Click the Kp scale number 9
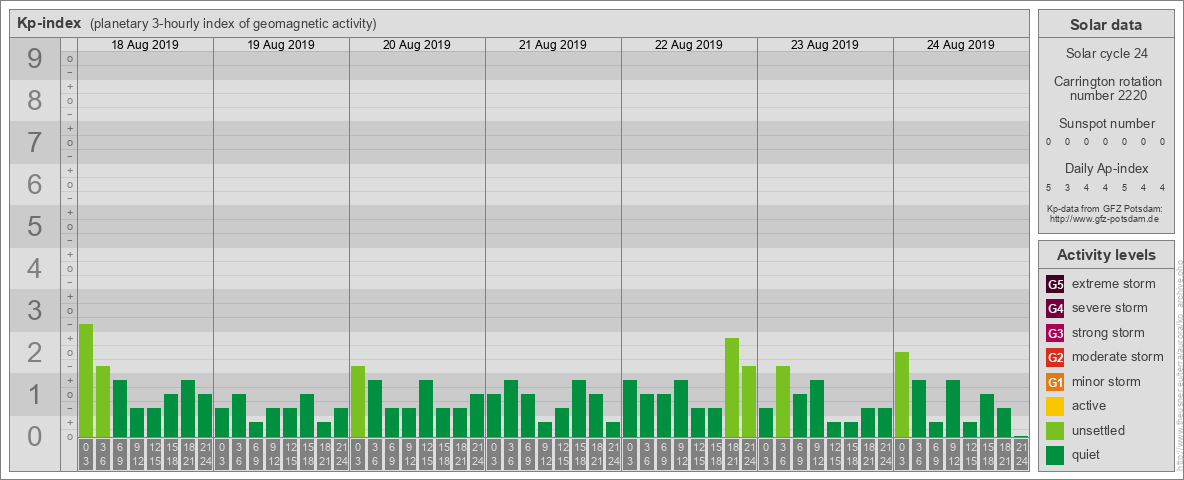 (34, 59)
